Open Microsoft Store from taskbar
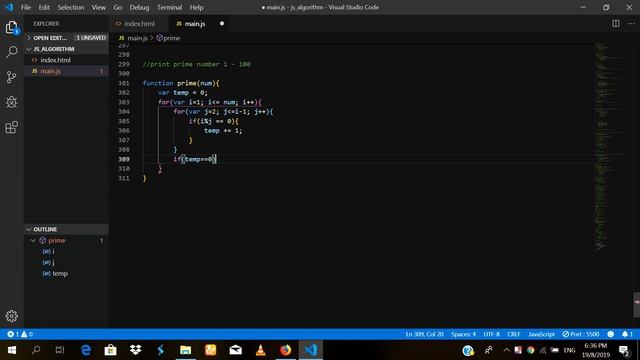Screen dimensions: 640x360 (110, 350)
